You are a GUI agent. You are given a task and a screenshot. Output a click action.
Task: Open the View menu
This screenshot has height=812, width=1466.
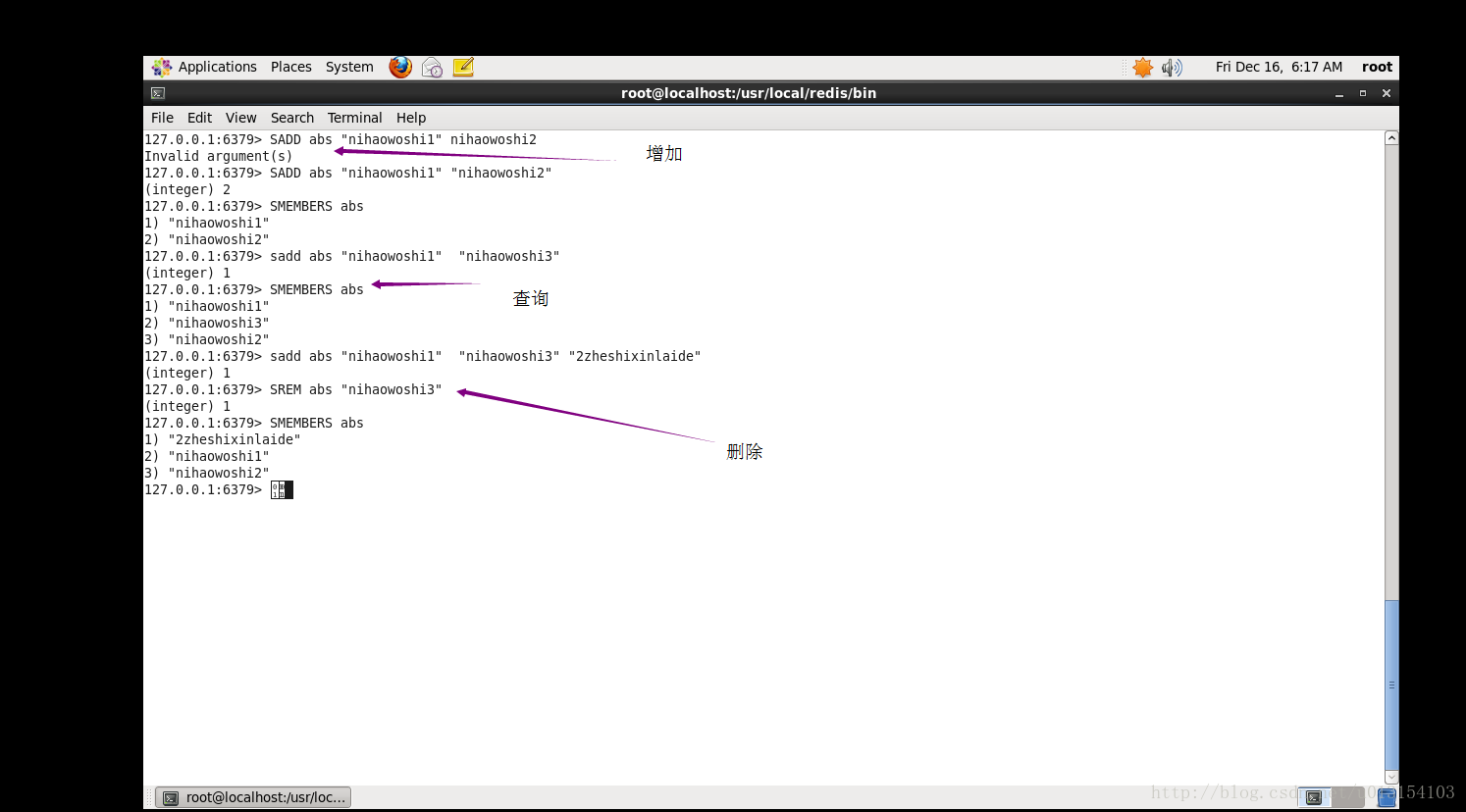point(240,118)
